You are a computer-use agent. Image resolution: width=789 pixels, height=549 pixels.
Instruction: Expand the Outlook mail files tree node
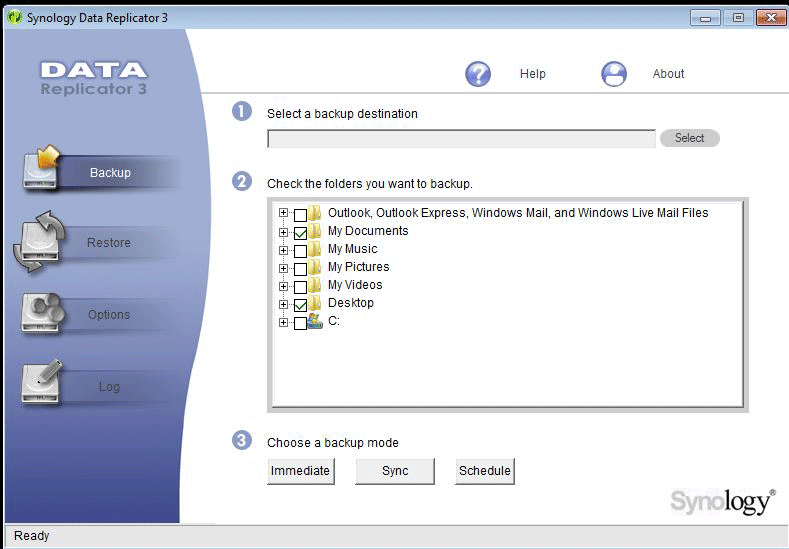[x=284, y=213]
